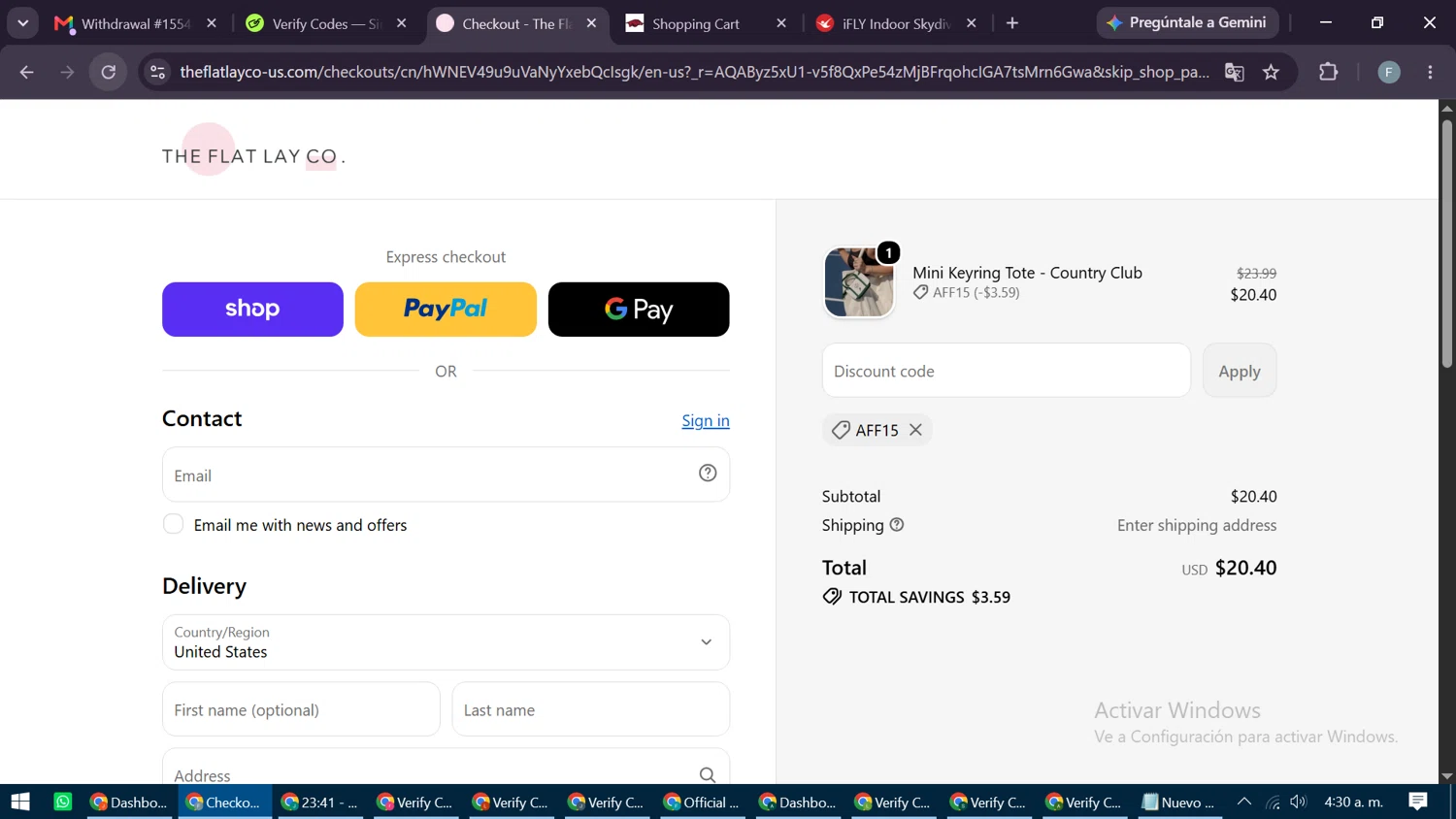Open the Google Translate page icon
The height and width of the screenshot is (819, 1456).
1235,72
